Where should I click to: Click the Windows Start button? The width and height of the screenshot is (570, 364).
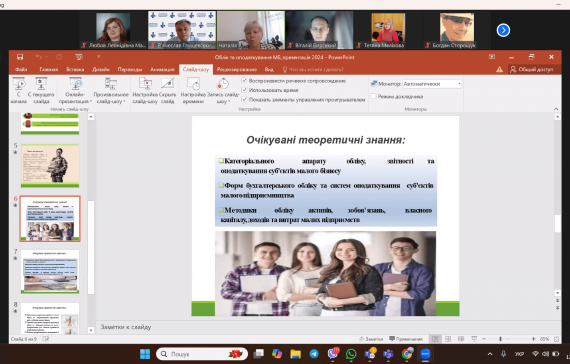pyautogui.click(x=145, y=354)
